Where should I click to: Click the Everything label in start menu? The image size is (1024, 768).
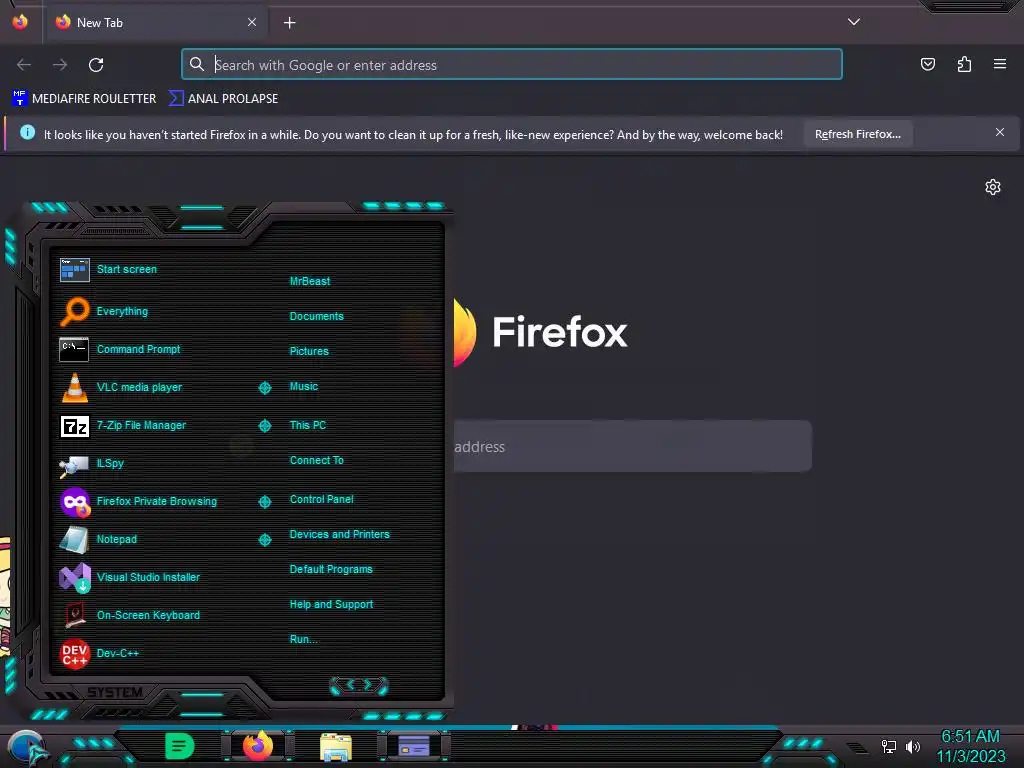tap(122, 312)
